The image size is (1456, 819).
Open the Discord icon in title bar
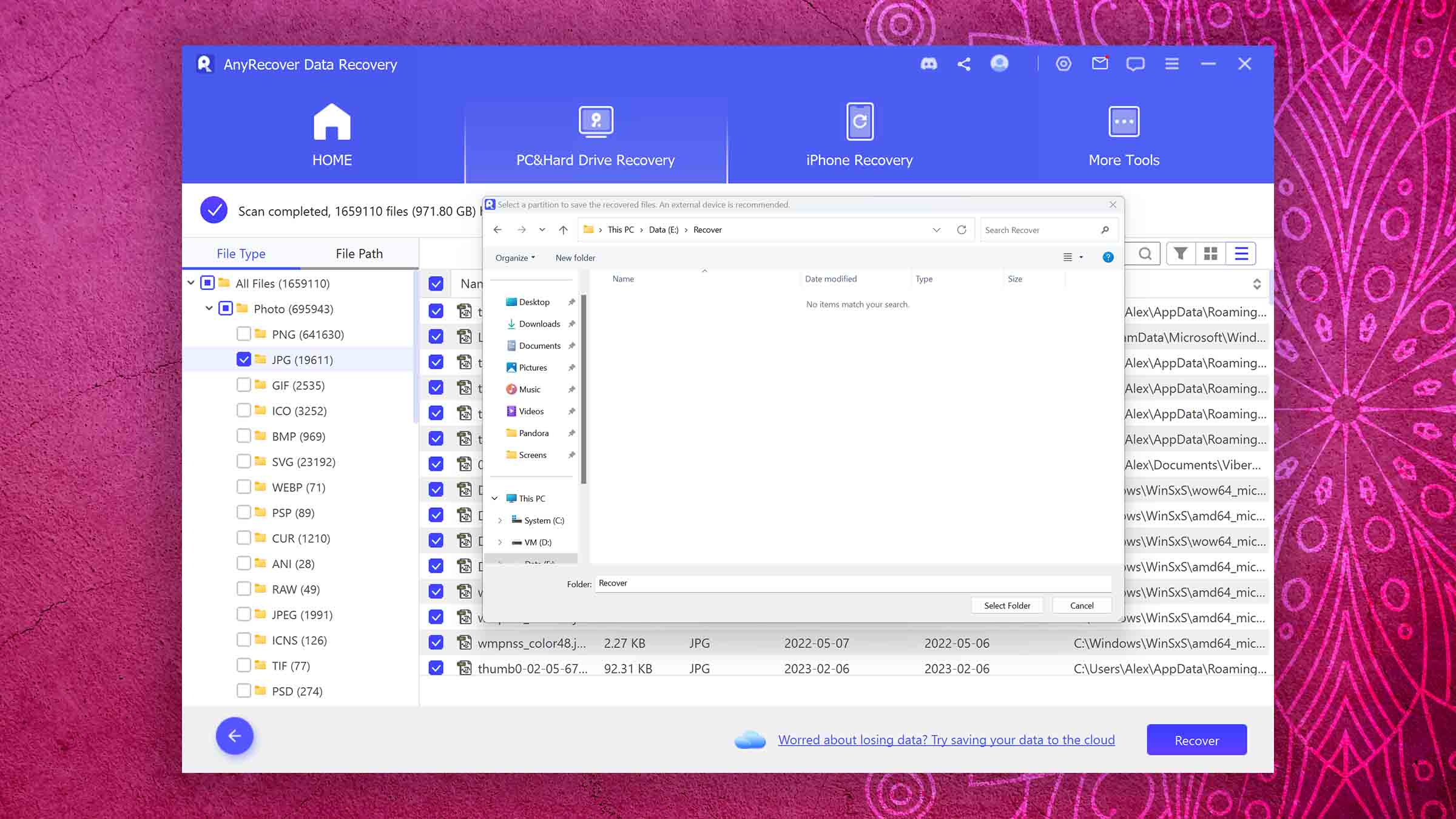click(929, 64)
